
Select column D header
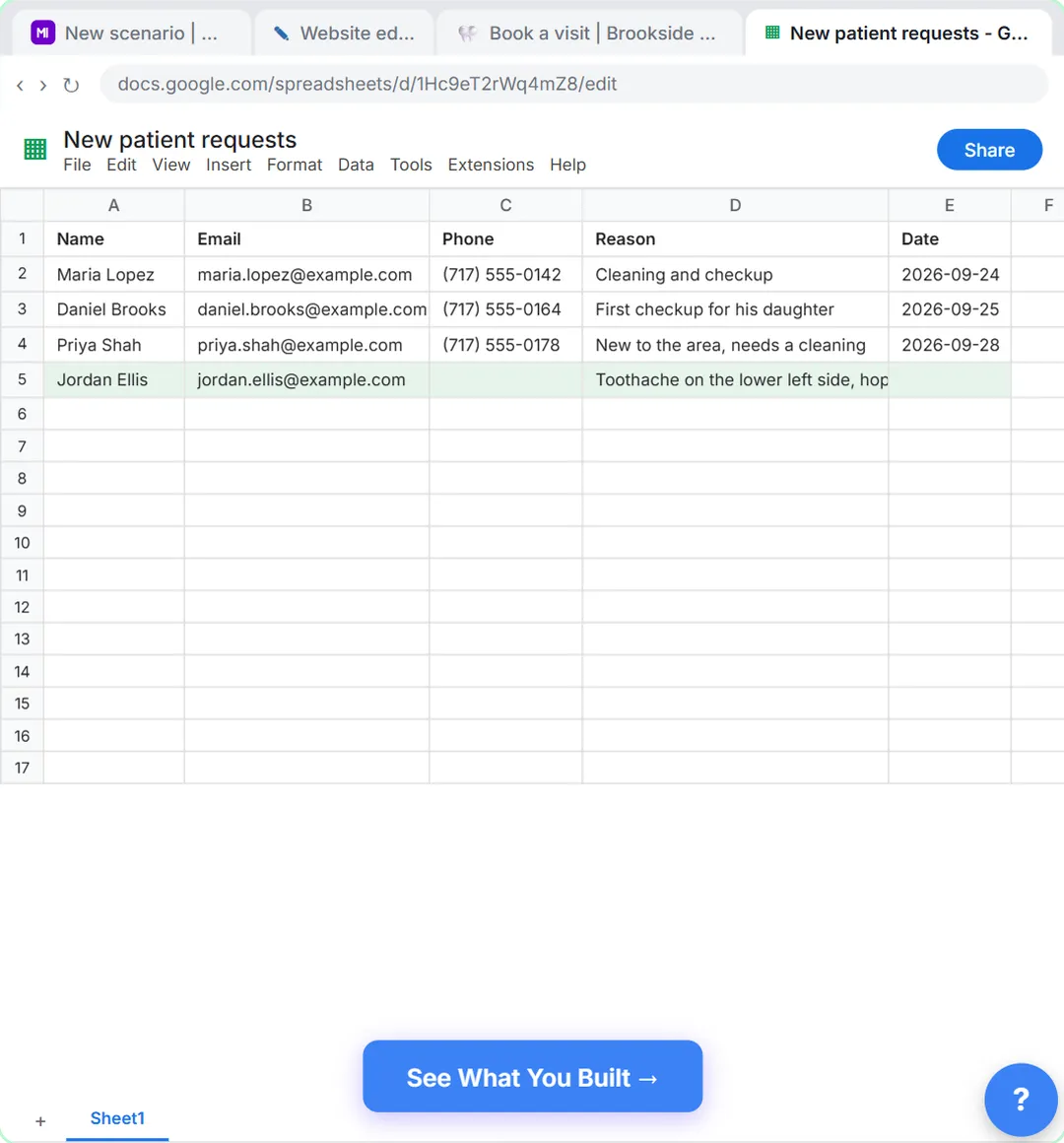735,206
